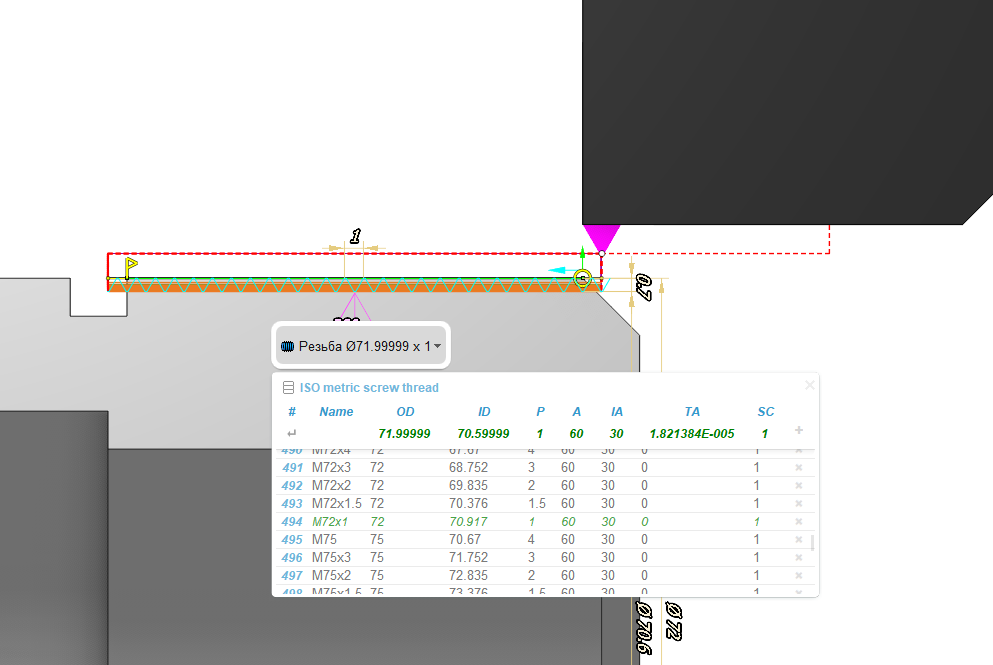Click the yellow circular start point marker

tap(583, 278)
